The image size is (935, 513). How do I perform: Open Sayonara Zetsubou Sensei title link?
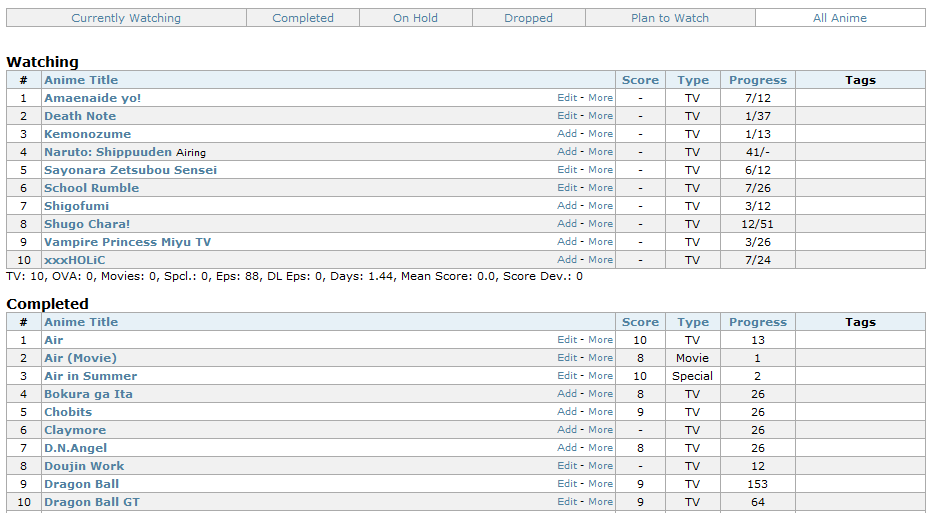point(131,169)
